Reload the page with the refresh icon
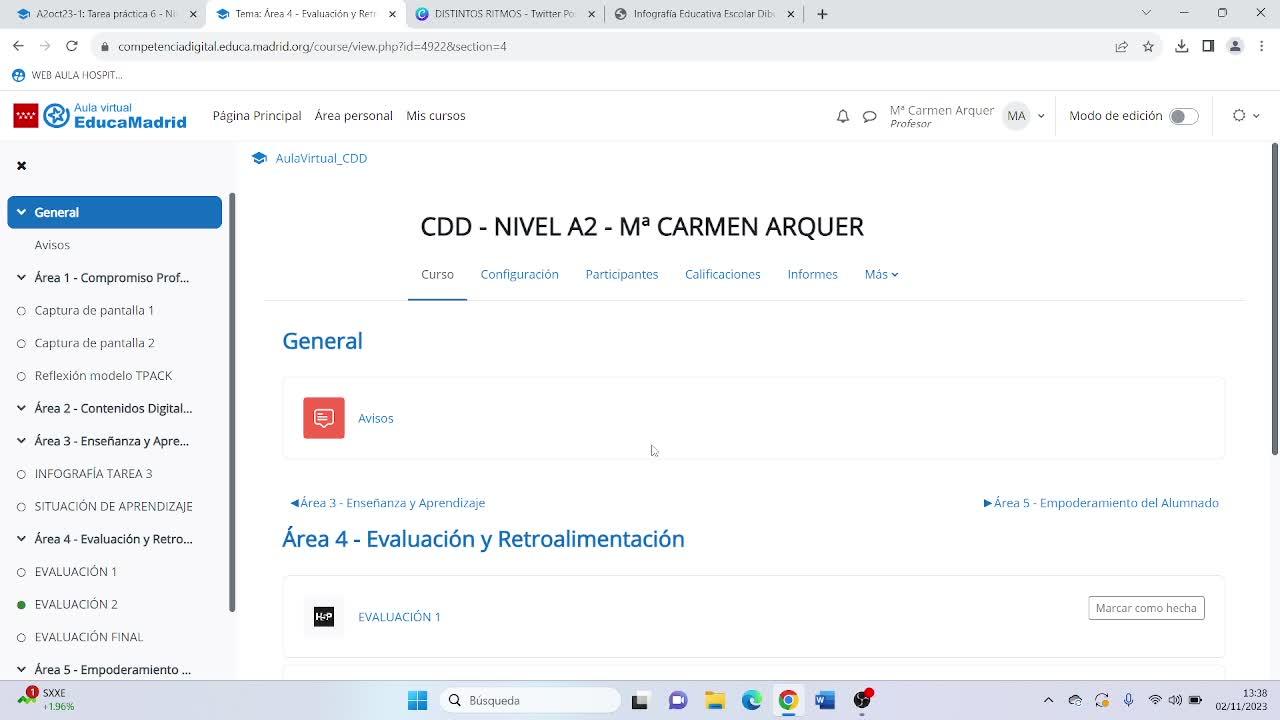Viewport: 1280px width, 720px height. (x=72, y=46)
